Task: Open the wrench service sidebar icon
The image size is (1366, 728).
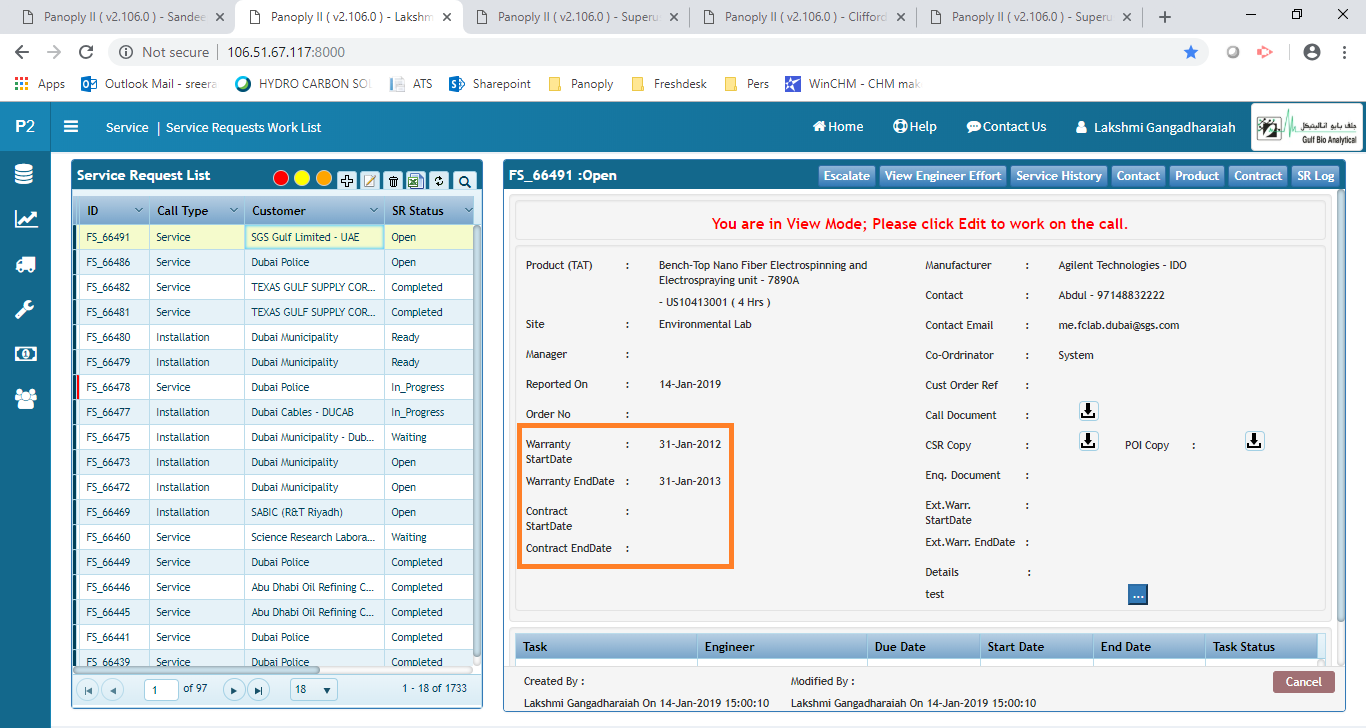Action: (x=25, y=309)
